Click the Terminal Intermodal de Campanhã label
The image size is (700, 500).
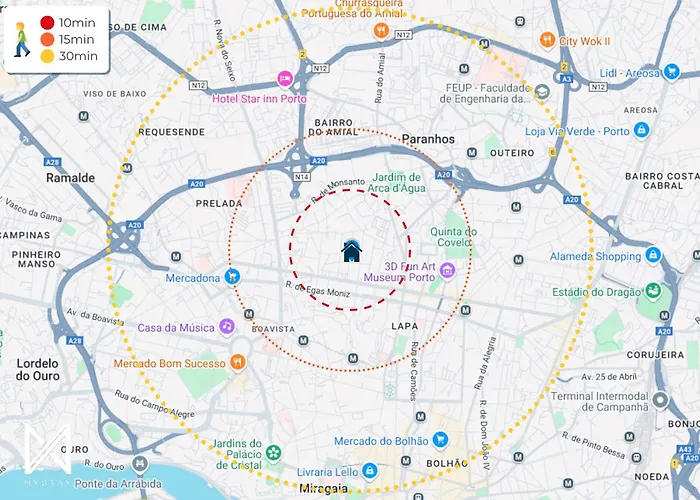tap(599, 401)
